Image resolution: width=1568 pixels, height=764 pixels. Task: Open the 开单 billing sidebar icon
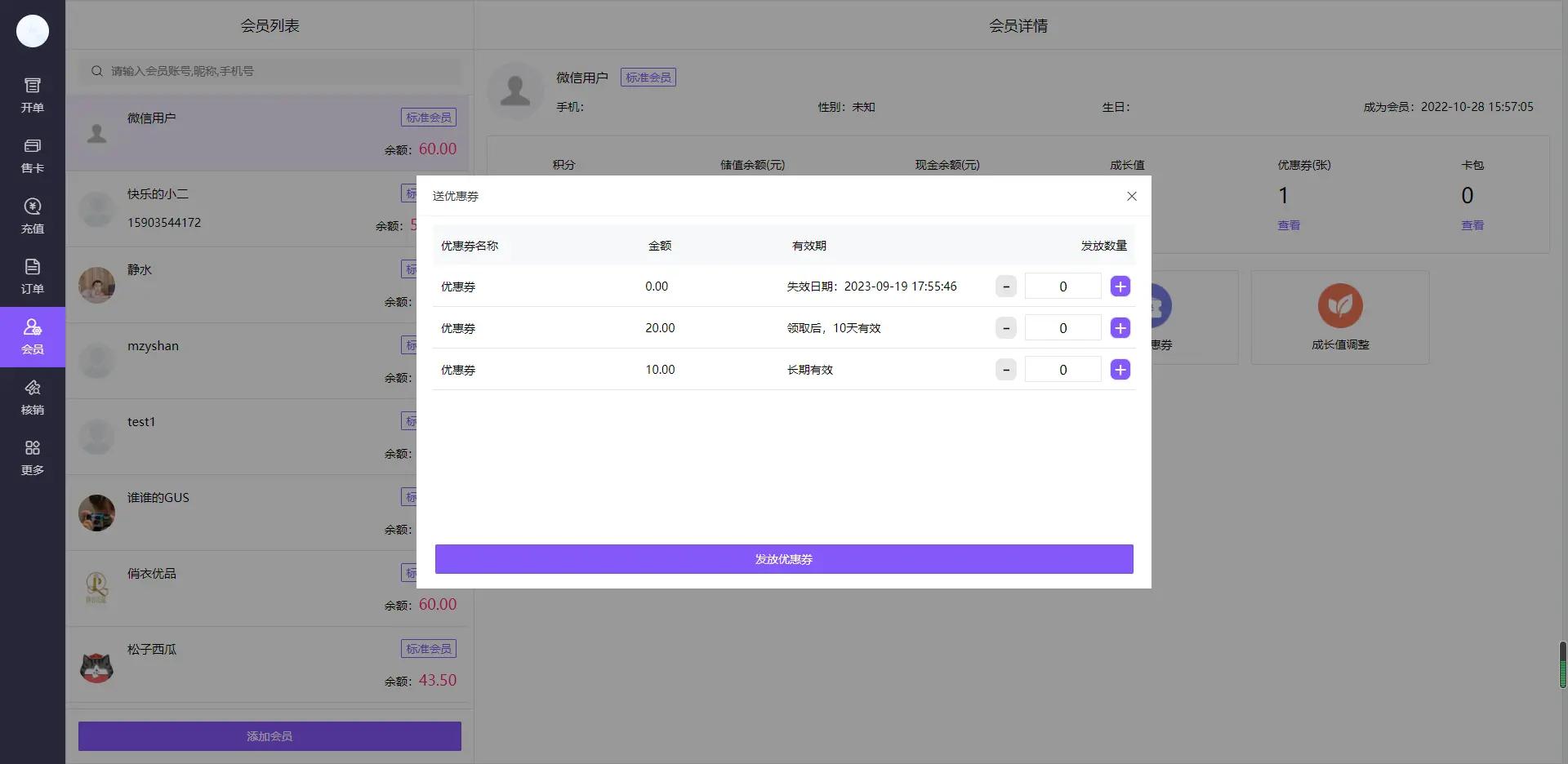pyautogui.click(x=33, y=95)
